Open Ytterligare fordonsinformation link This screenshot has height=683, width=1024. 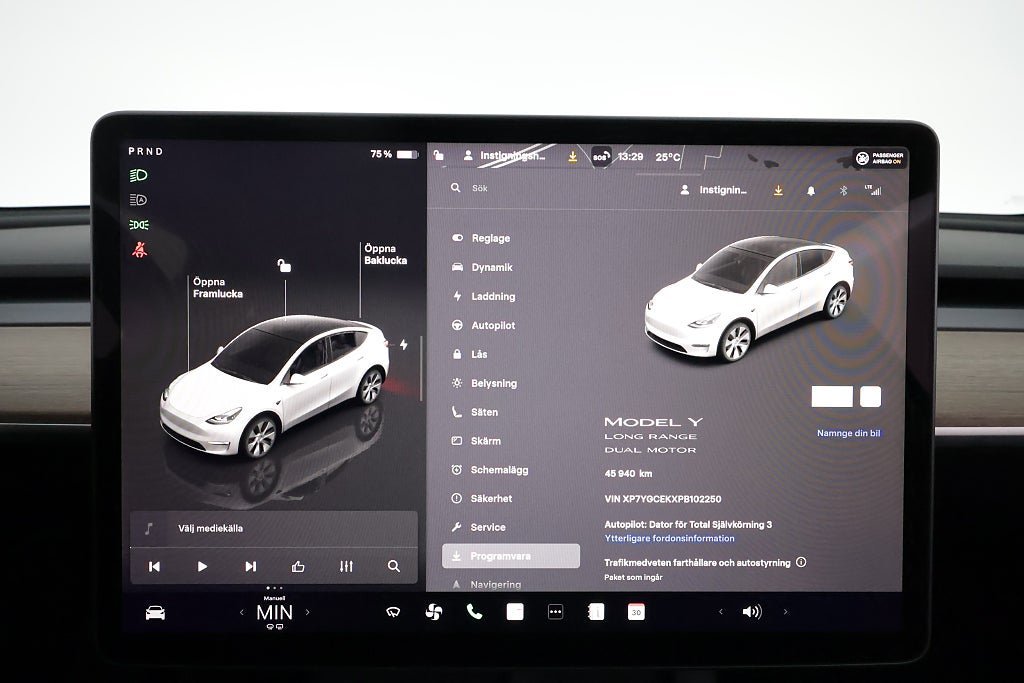tap(669, 538)
